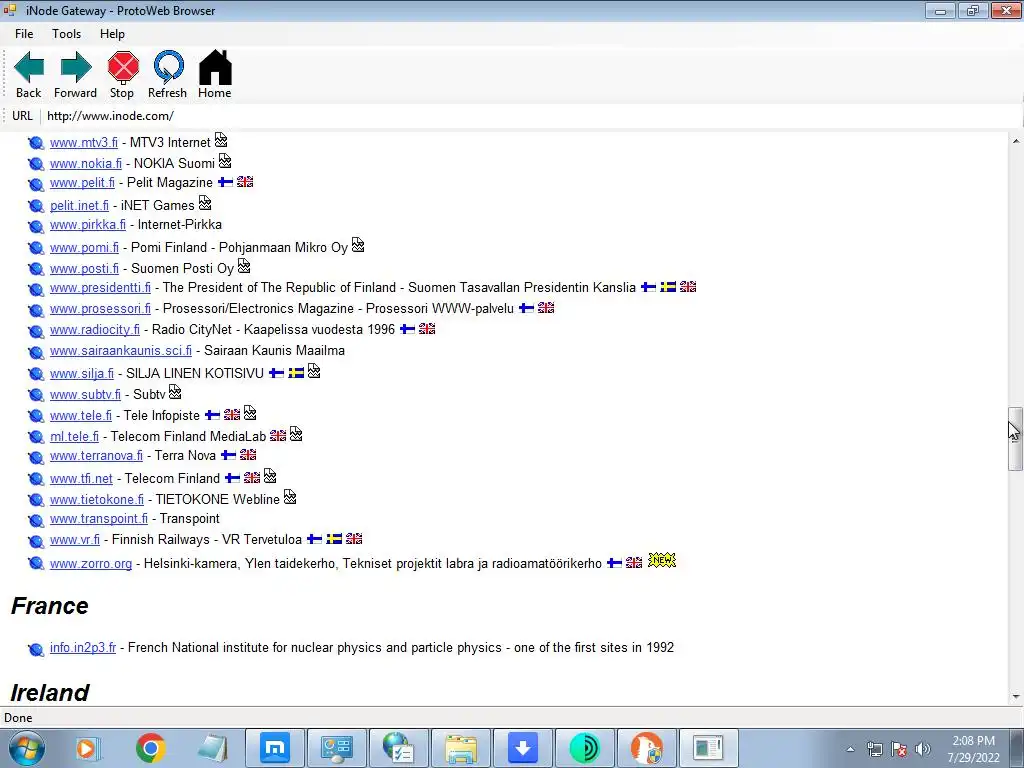Open the Maxthon browser taskbar icon
This screenshot has width=1024, height=768.
click(x=274, y=748)
